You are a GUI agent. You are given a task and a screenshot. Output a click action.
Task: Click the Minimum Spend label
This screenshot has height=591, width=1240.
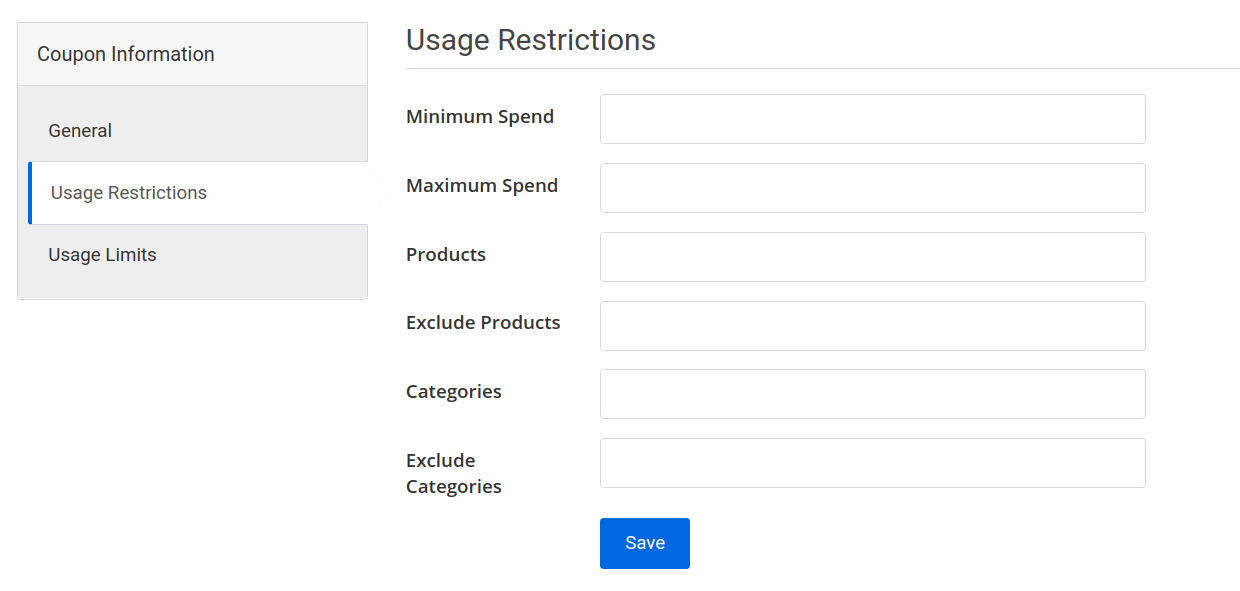click(x=480, y=117)
